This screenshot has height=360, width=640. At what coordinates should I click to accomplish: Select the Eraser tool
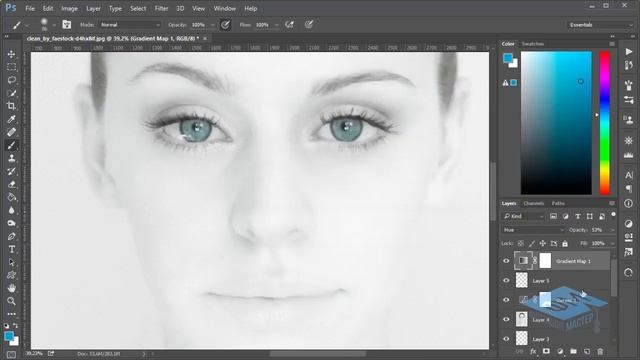coord(11,184)
